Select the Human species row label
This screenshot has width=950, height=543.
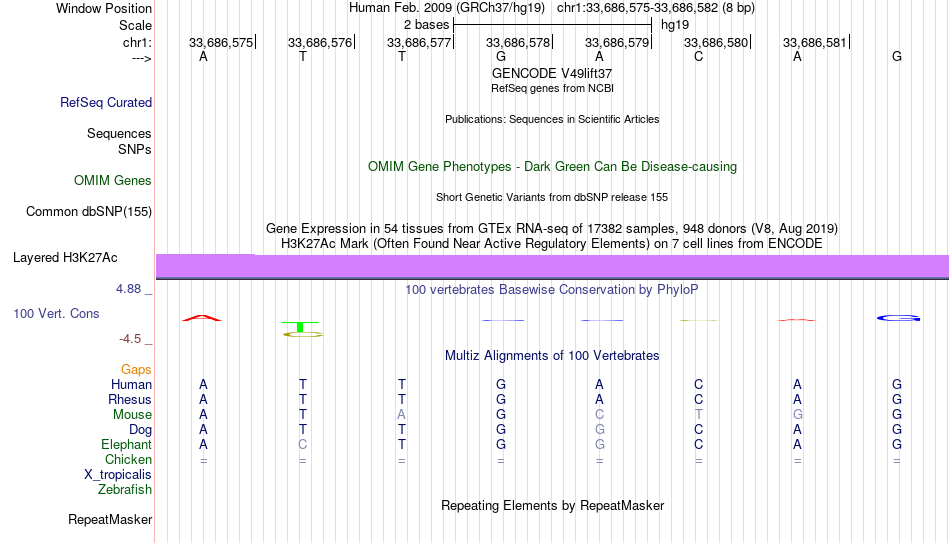coord(131,384)
